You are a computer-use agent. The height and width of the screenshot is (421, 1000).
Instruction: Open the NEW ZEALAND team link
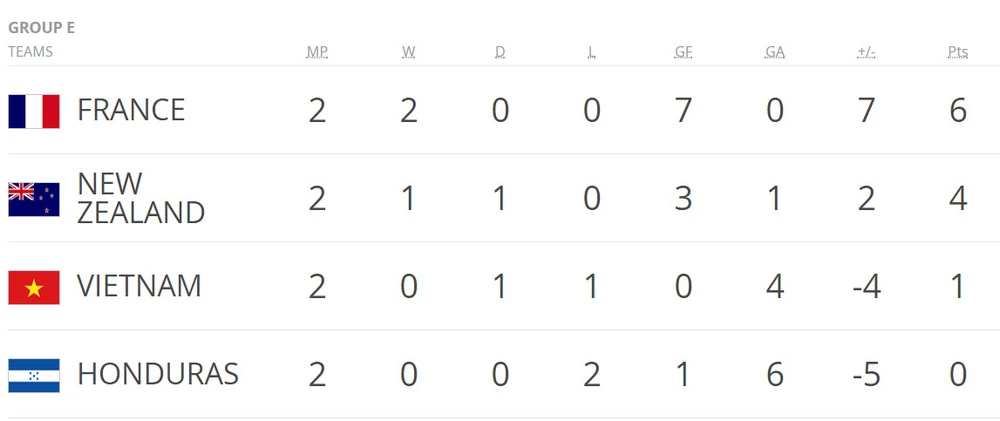140,198
